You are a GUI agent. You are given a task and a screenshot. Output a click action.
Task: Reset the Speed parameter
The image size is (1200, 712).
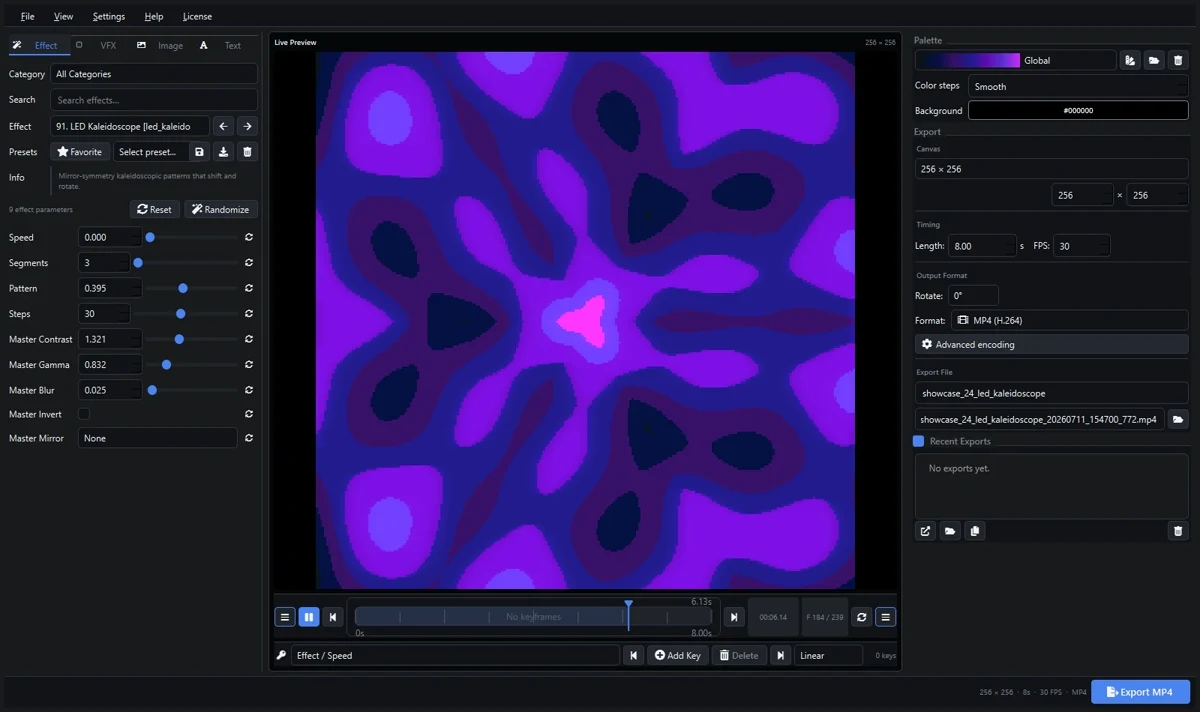pyautogui.click(x=249, y=237)
